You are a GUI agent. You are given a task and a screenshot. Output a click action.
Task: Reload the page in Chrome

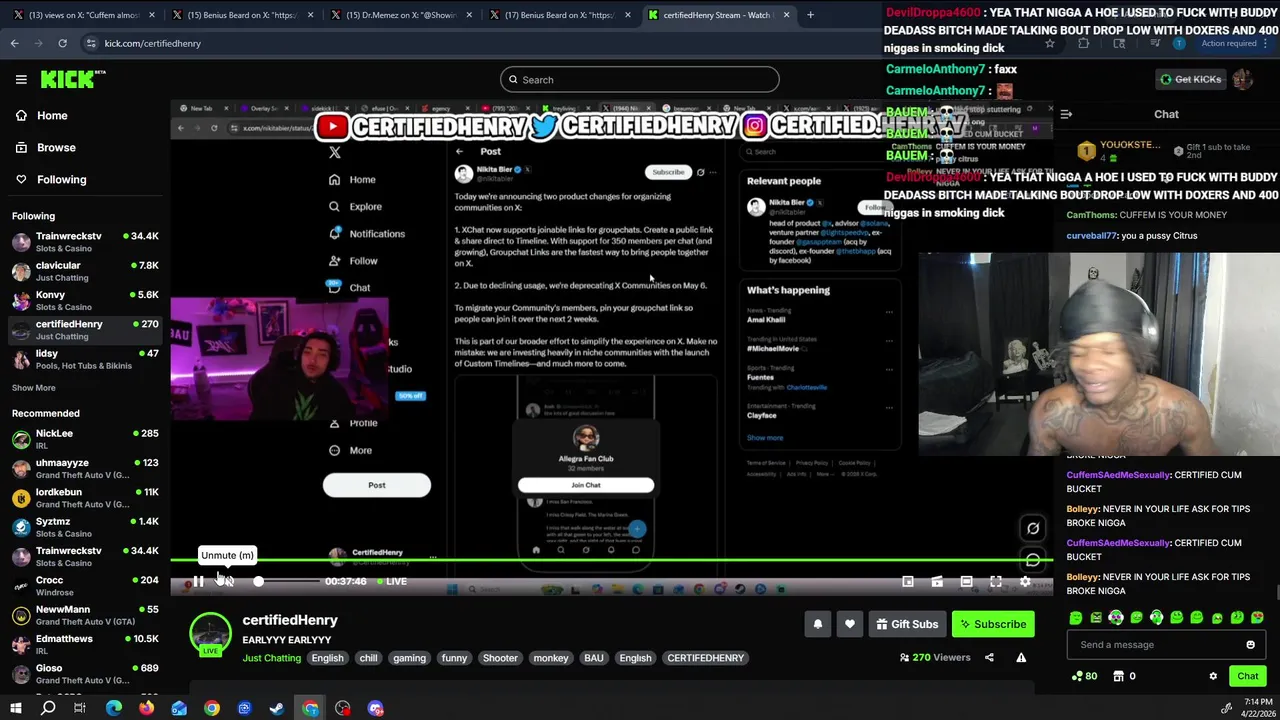(62, 43)
